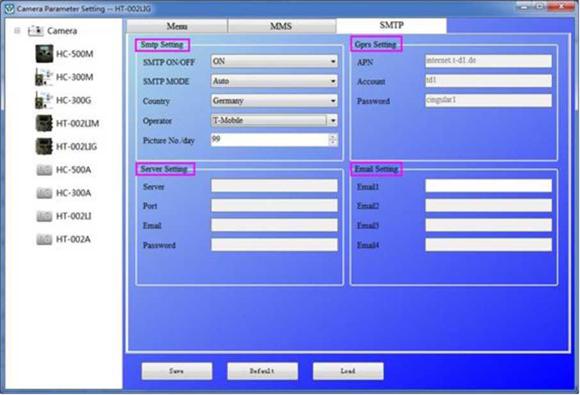This screenshot has height=395, width=580.
Task: Click the Email2 input field
Action: (488, 206)
